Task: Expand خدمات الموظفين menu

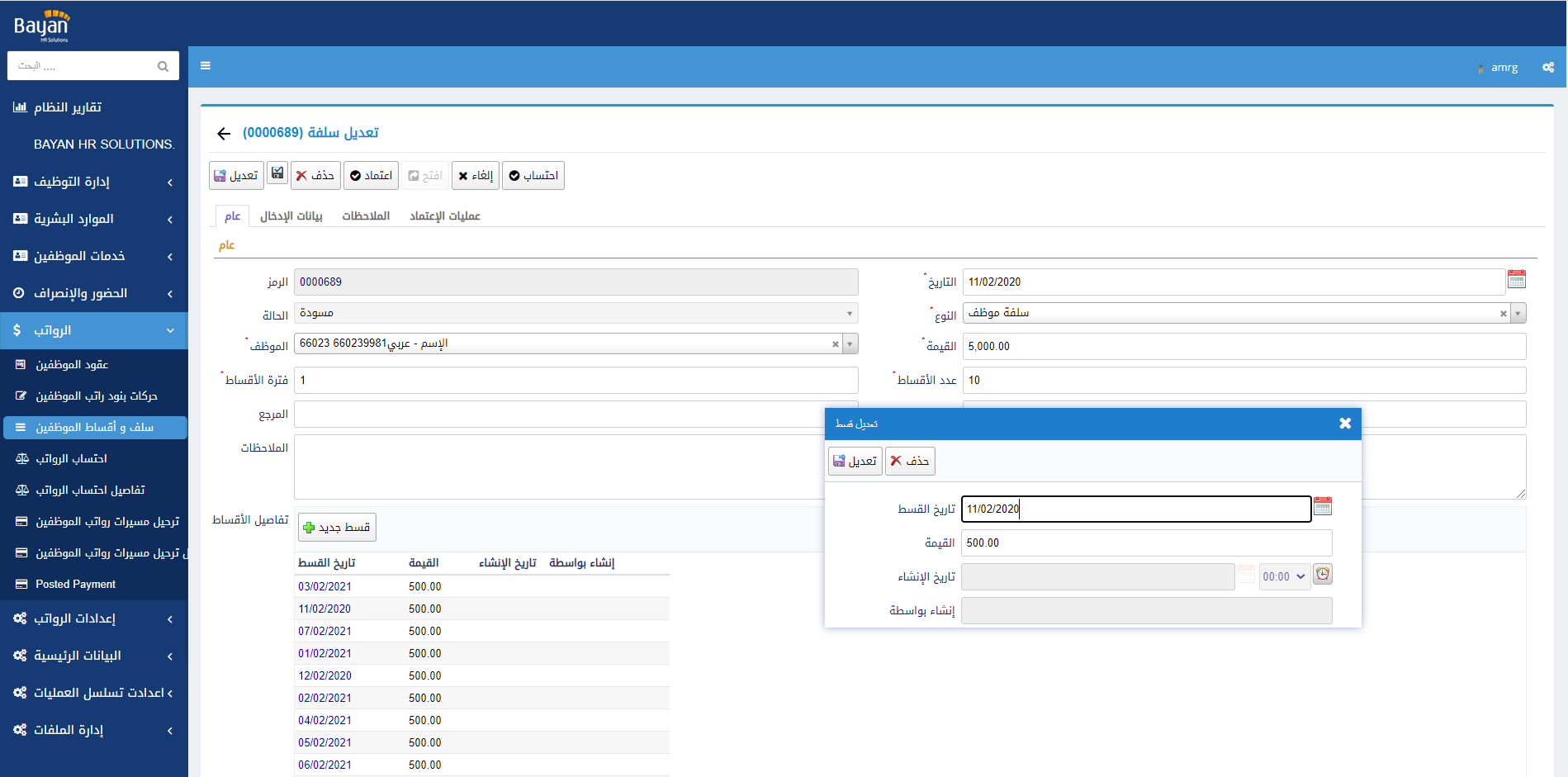Action: 170,257
